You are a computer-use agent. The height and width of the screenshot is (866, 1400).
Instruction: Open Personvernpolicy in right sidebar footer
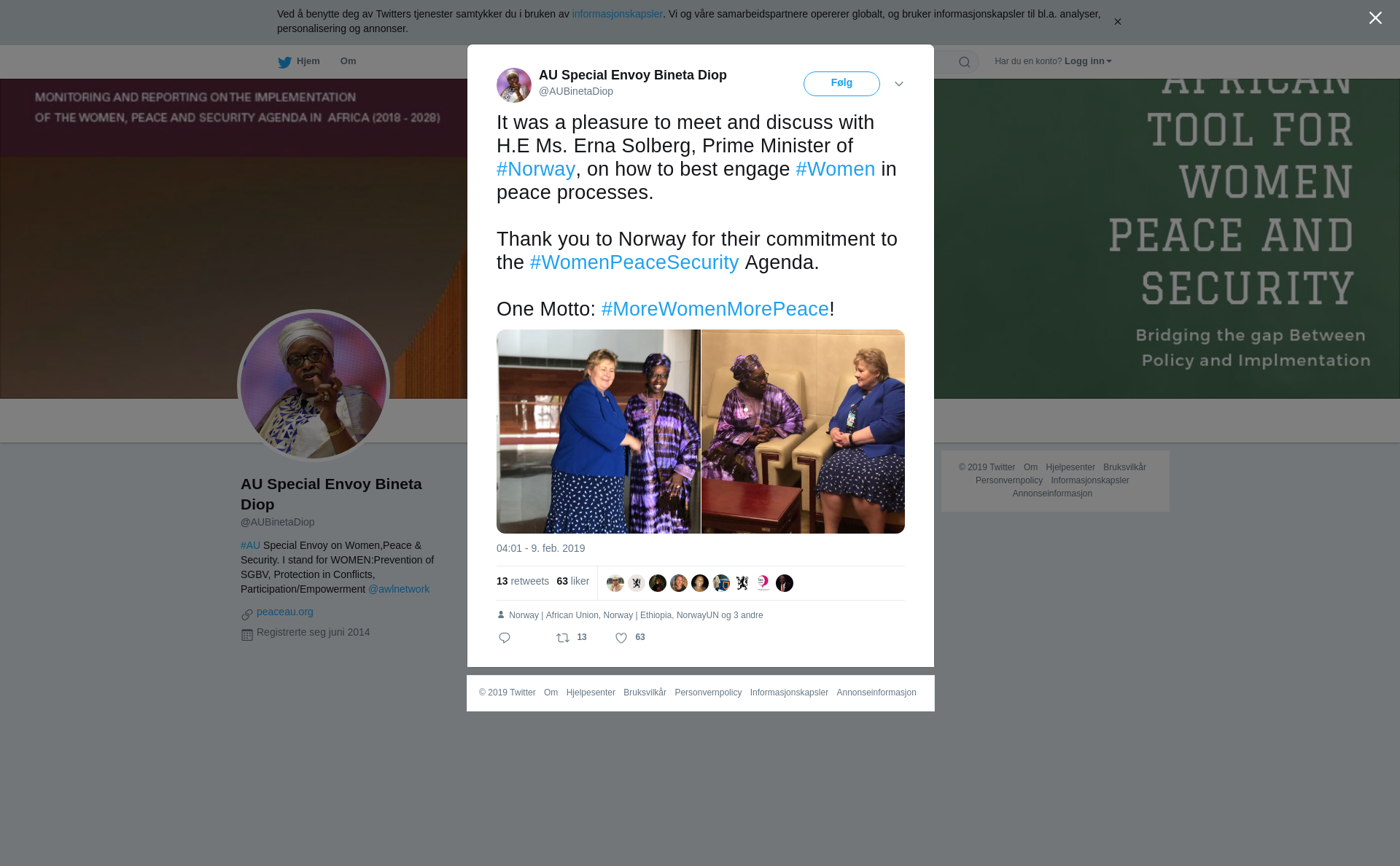(x=1009, y=480)
